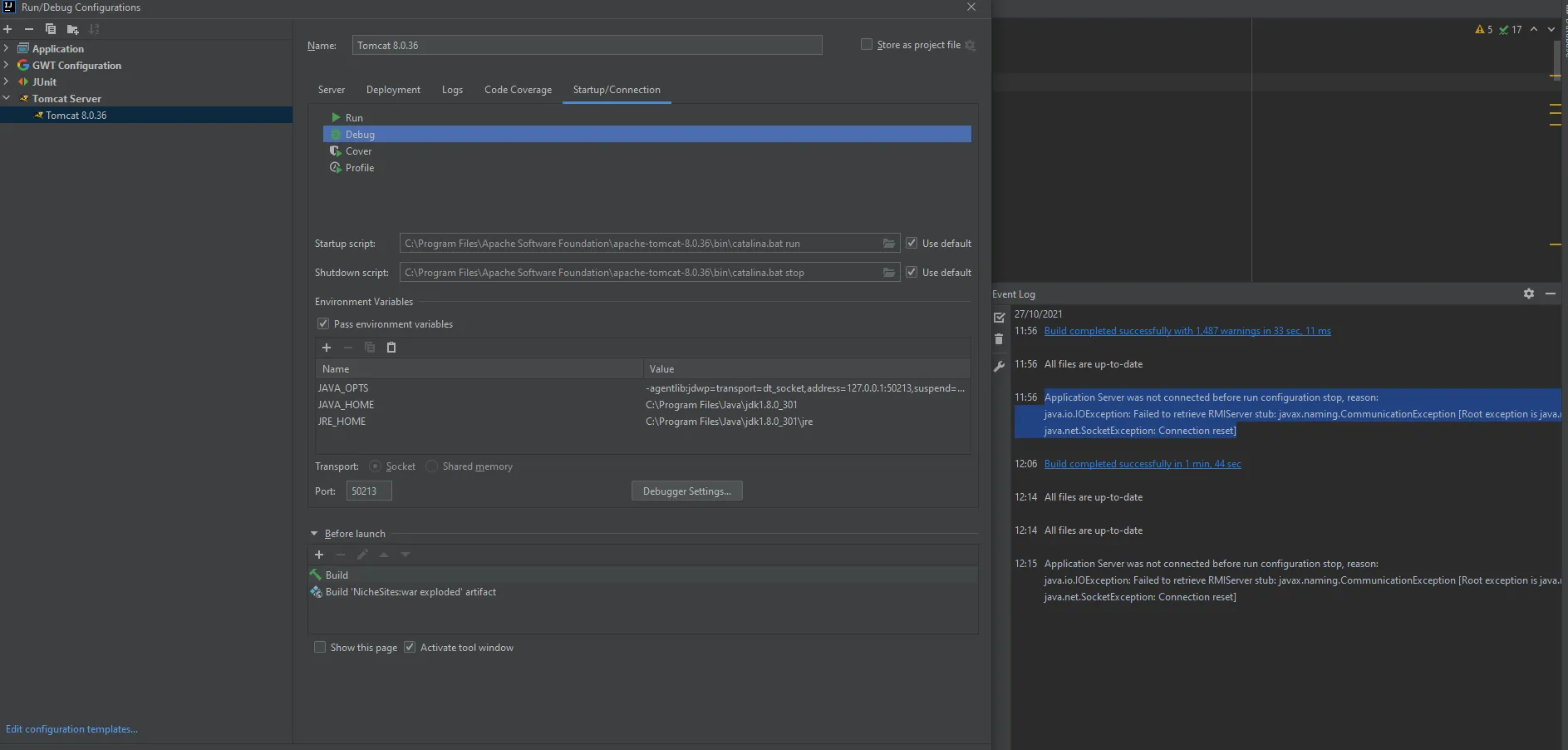Select Build 'NicheSites:war exploded' artifact task

pyautogui.click(x=643, y=592)
